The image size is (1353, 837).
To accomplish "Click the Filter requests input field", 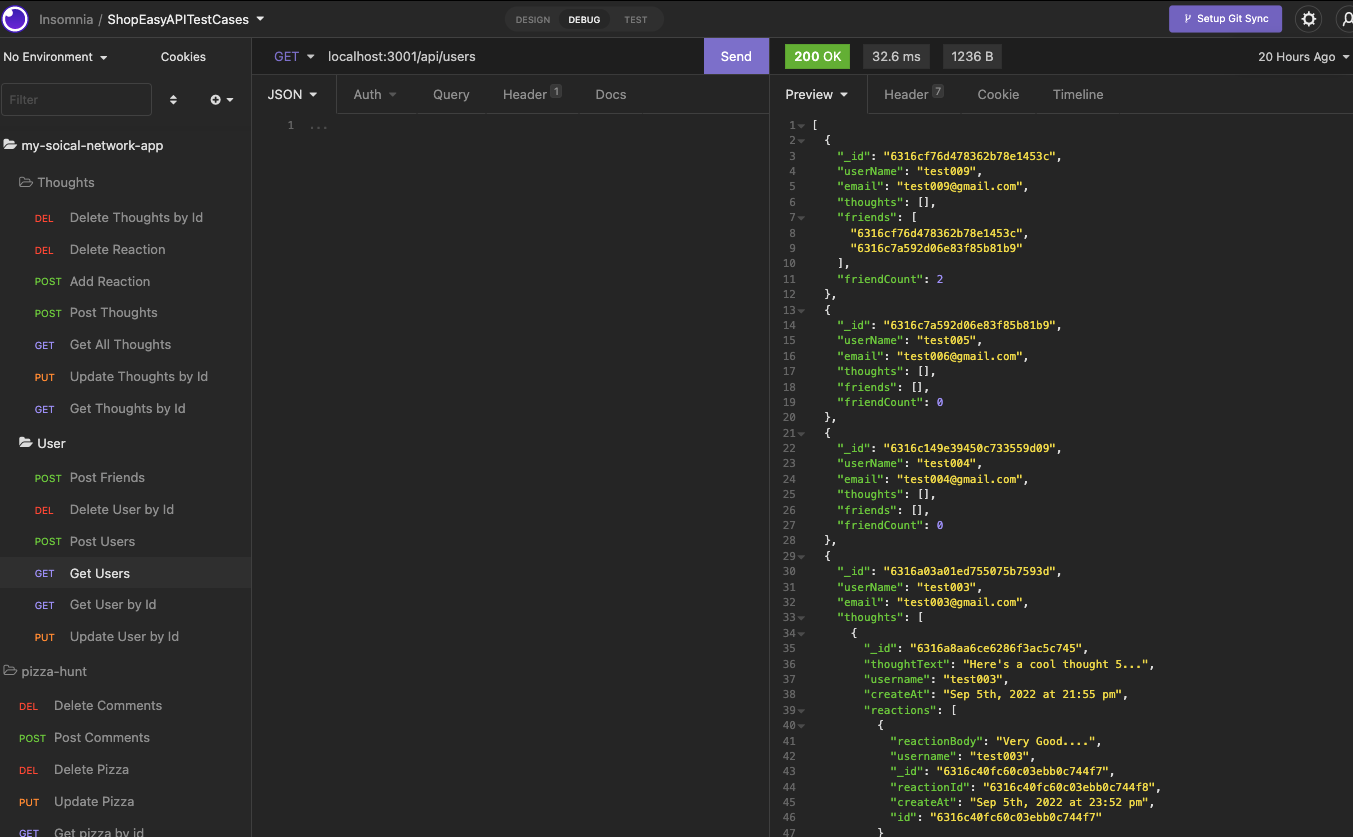I will [x=76, y=99].
